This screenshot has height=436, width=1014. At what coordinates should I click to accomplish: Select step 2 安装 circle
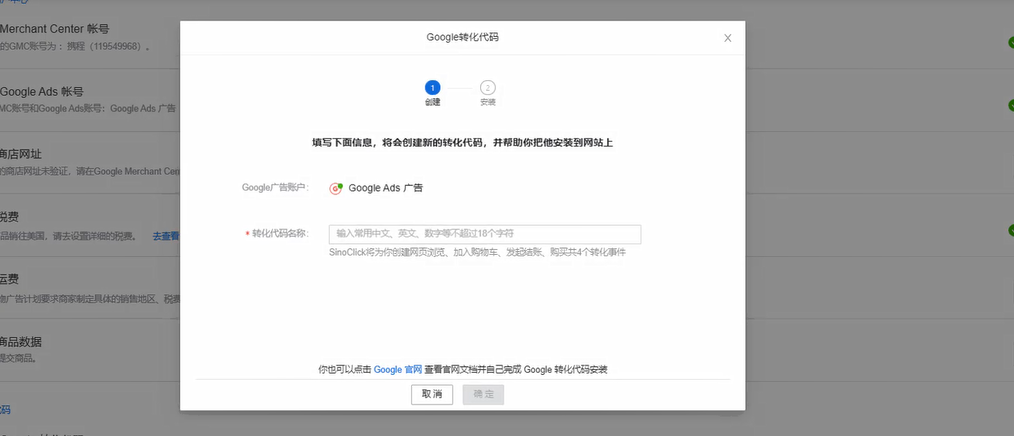488,87
